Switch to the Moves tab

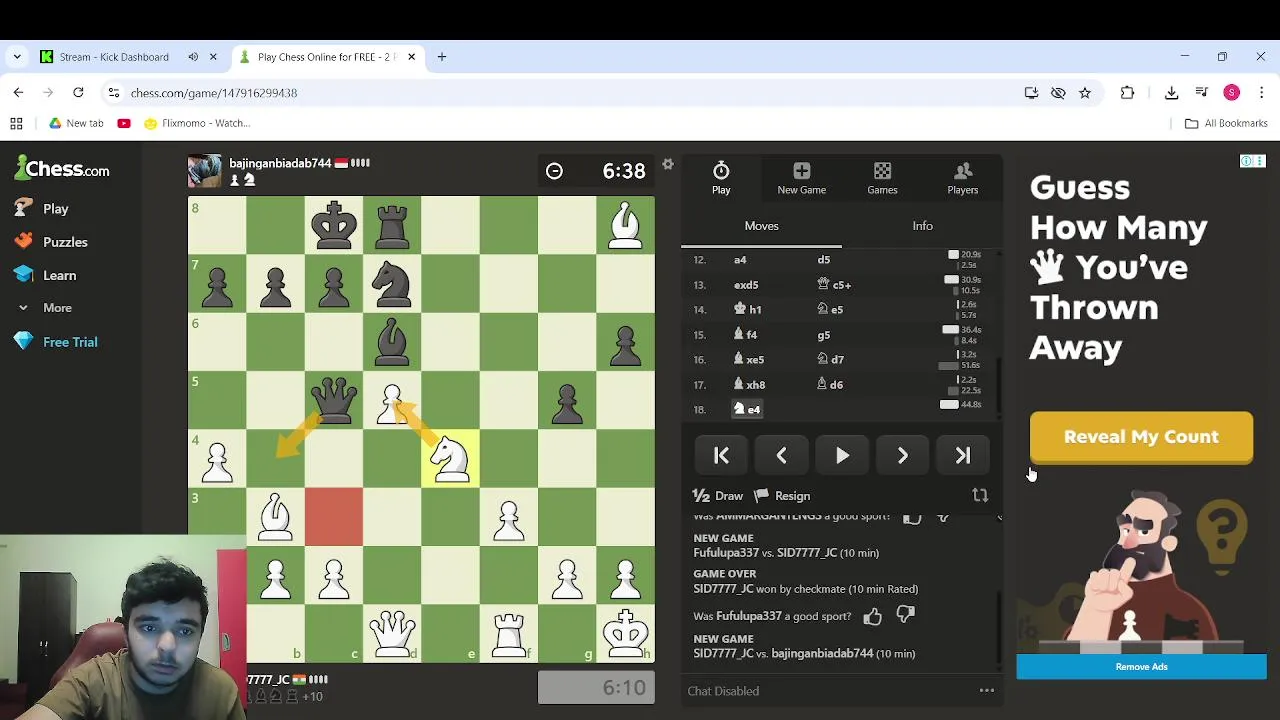[761, 226]
